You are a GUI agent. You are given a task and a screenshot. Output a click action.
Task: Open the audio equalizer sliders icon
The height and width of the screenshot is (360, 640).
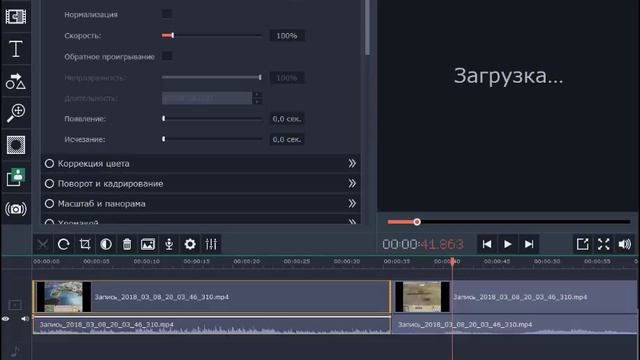click(x=211, y=244)
